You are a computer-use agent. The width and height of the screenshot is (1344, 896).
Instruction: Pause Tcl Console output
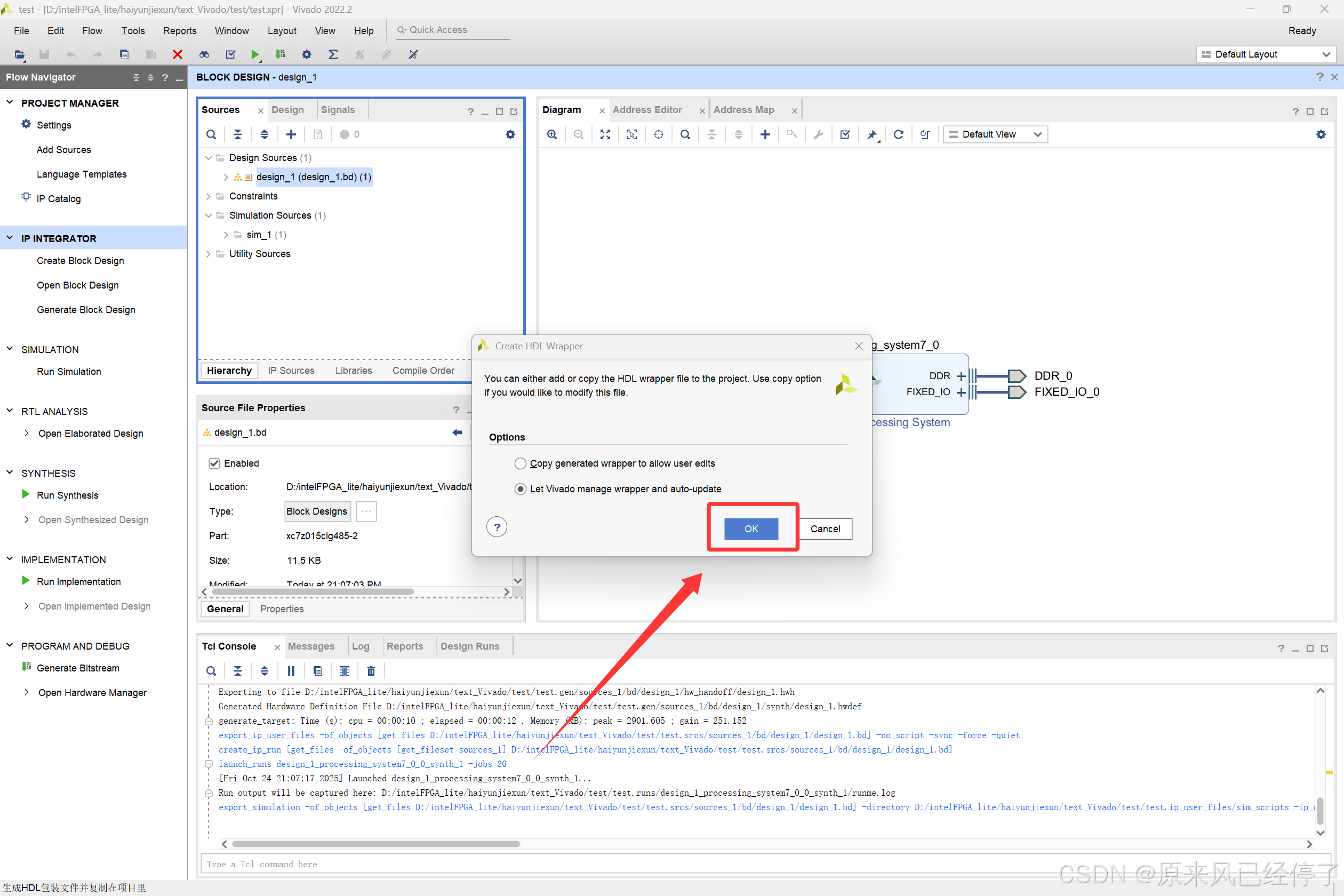[291, 670]
